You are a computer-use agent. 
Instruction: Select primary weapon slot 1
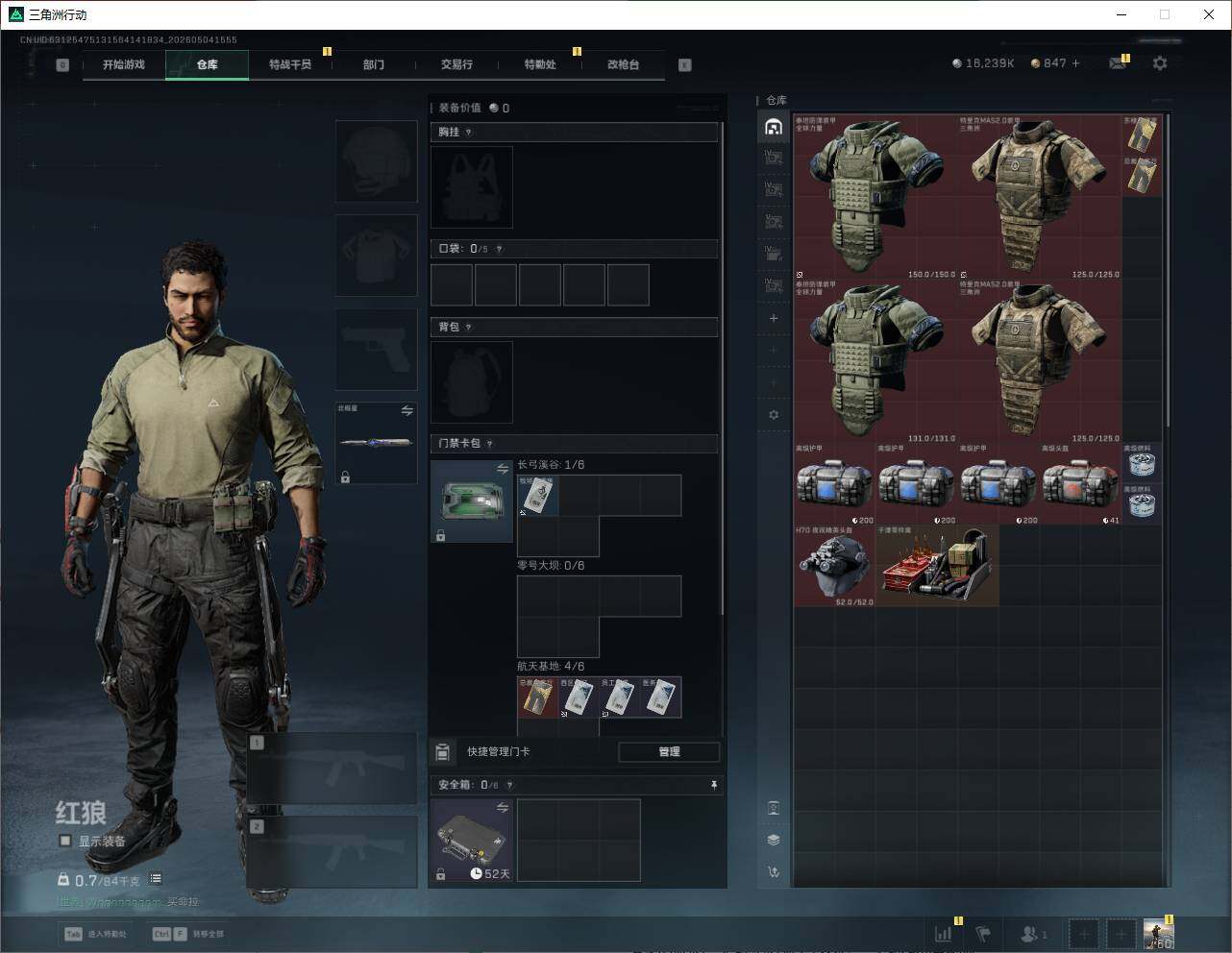click(333, 769)
